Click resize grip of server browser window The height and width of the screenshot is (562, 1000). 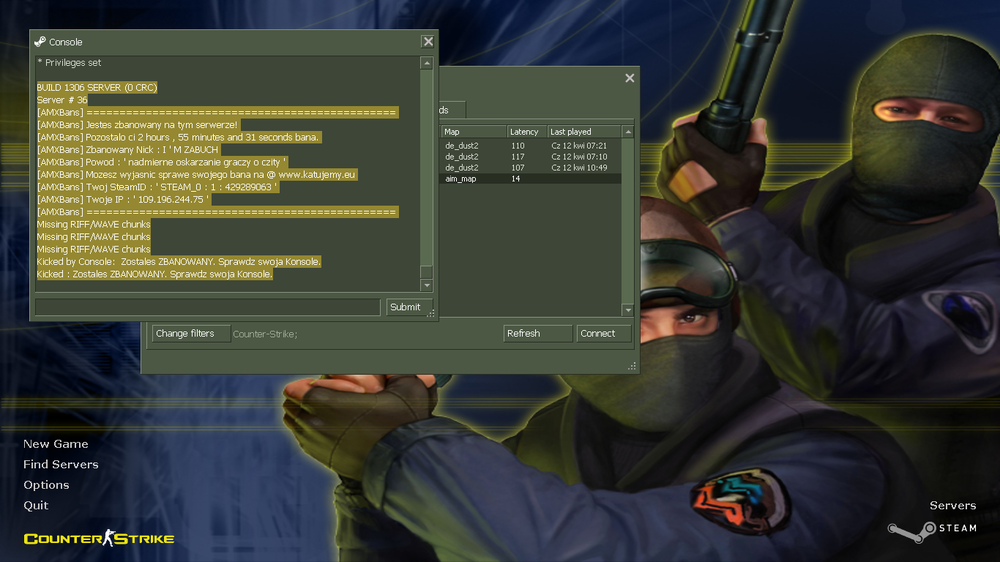(632, 366)
